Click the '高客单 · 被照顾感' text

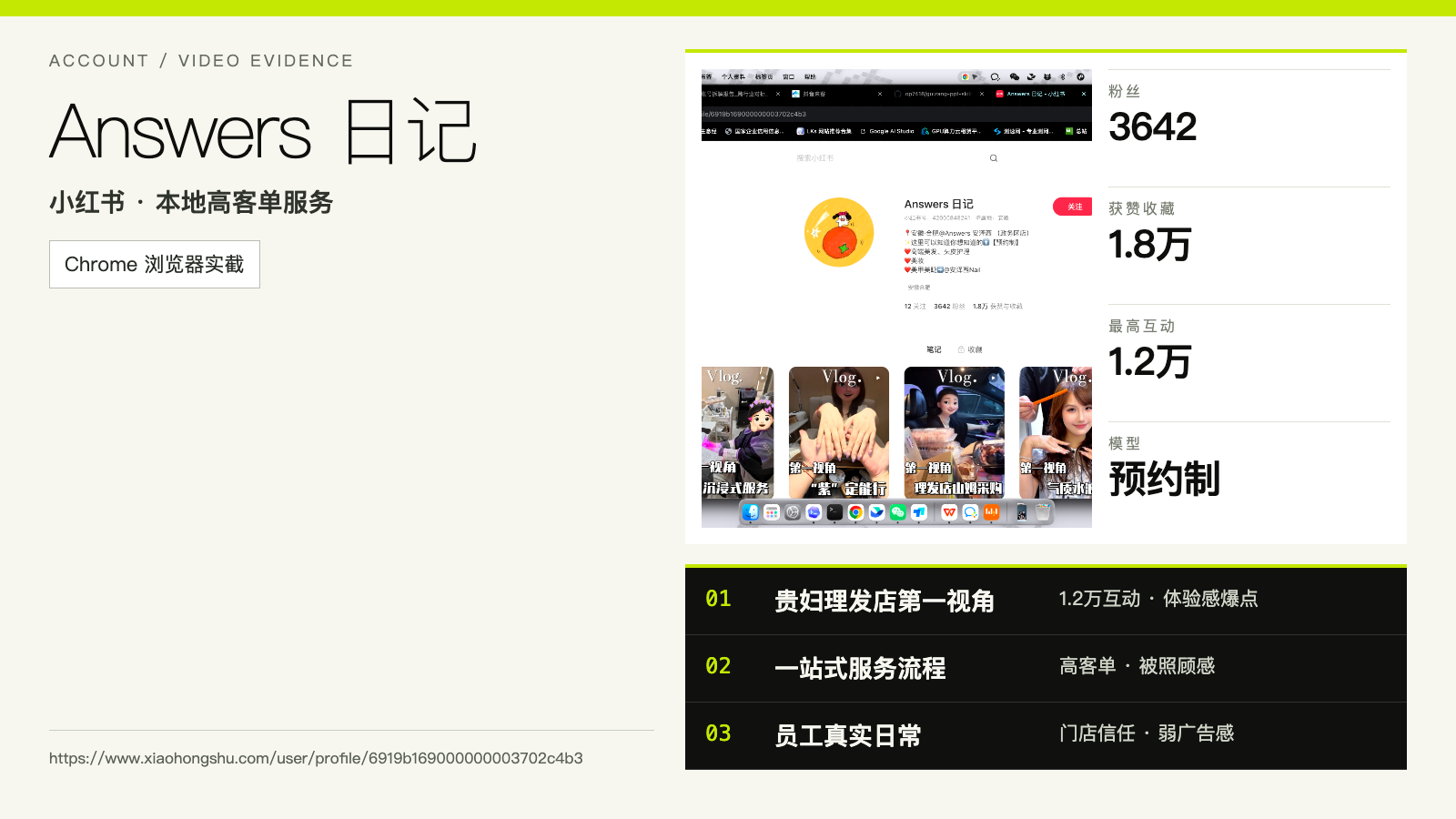(x=1137, y=666)
